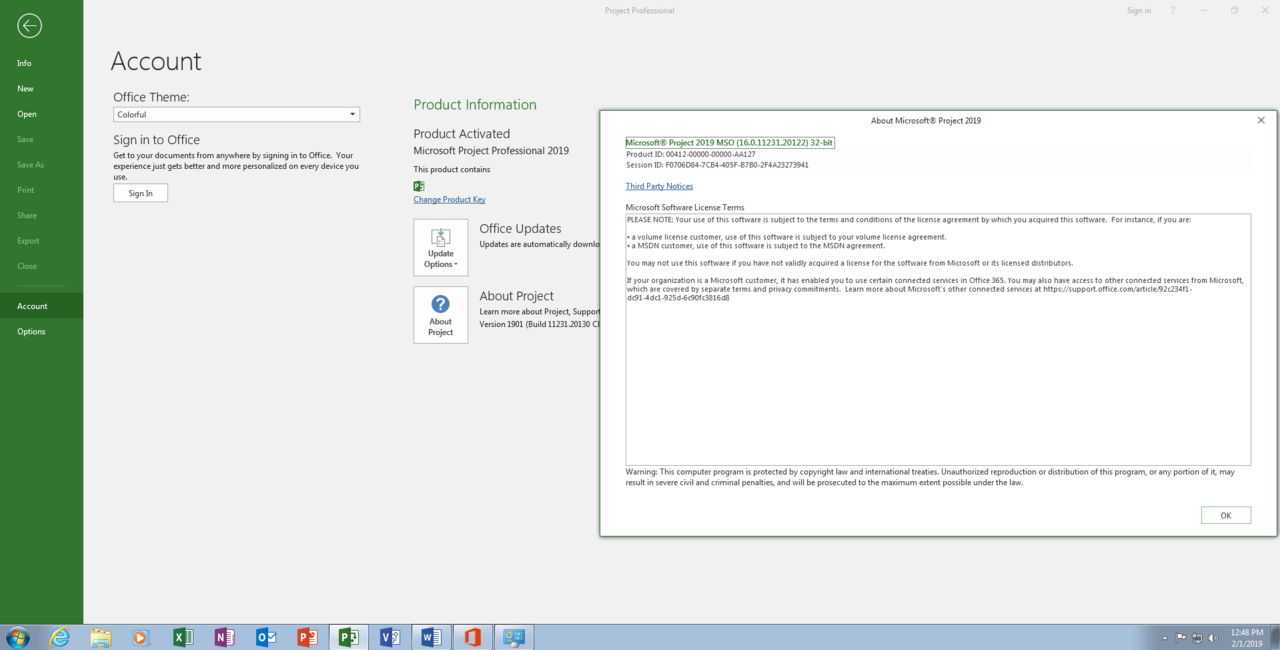This screenshot has height=650, width=1280.
Task: Open the Control Panel taskbar item
Action: (514, 637)
